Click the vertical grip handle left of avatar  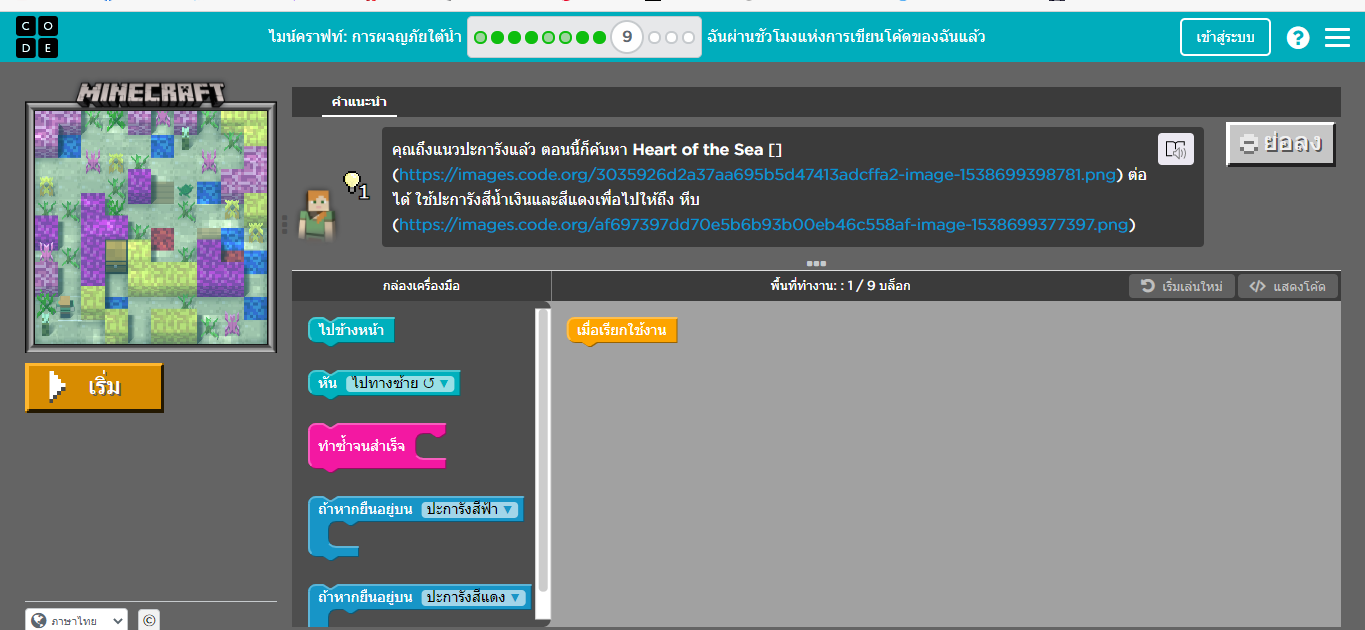point(285,224)
